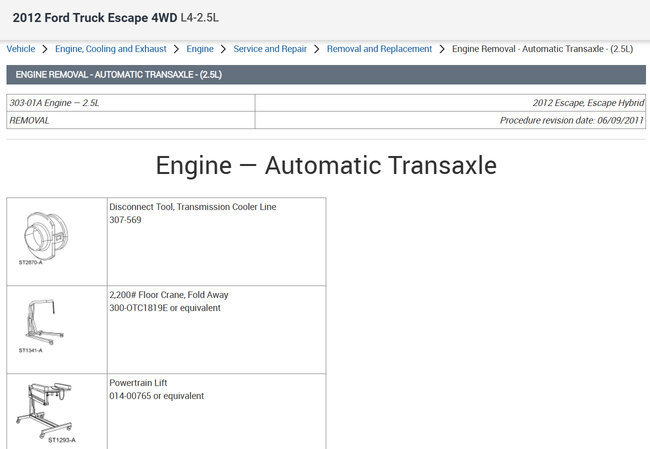Image resolution: width=650 pixels, height=449 pixels.
Task: Navigate to the Engine breadcrumb link
Action: [200, 49]
